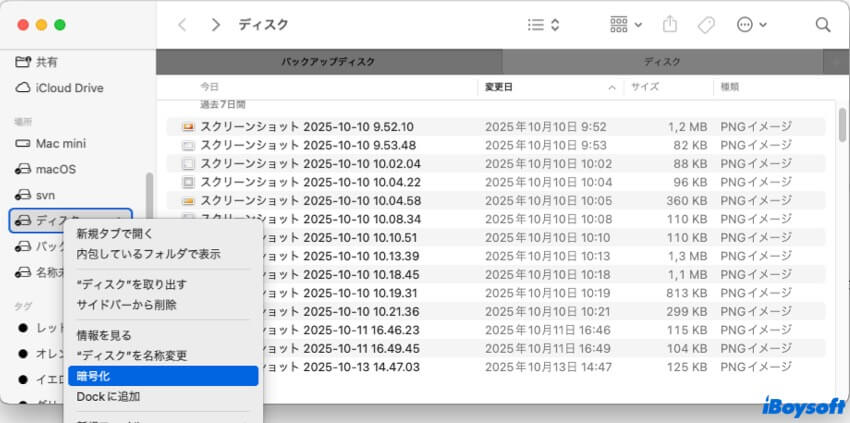Sort by 変更日 column header
850x423 pixels.
(498, 87)
